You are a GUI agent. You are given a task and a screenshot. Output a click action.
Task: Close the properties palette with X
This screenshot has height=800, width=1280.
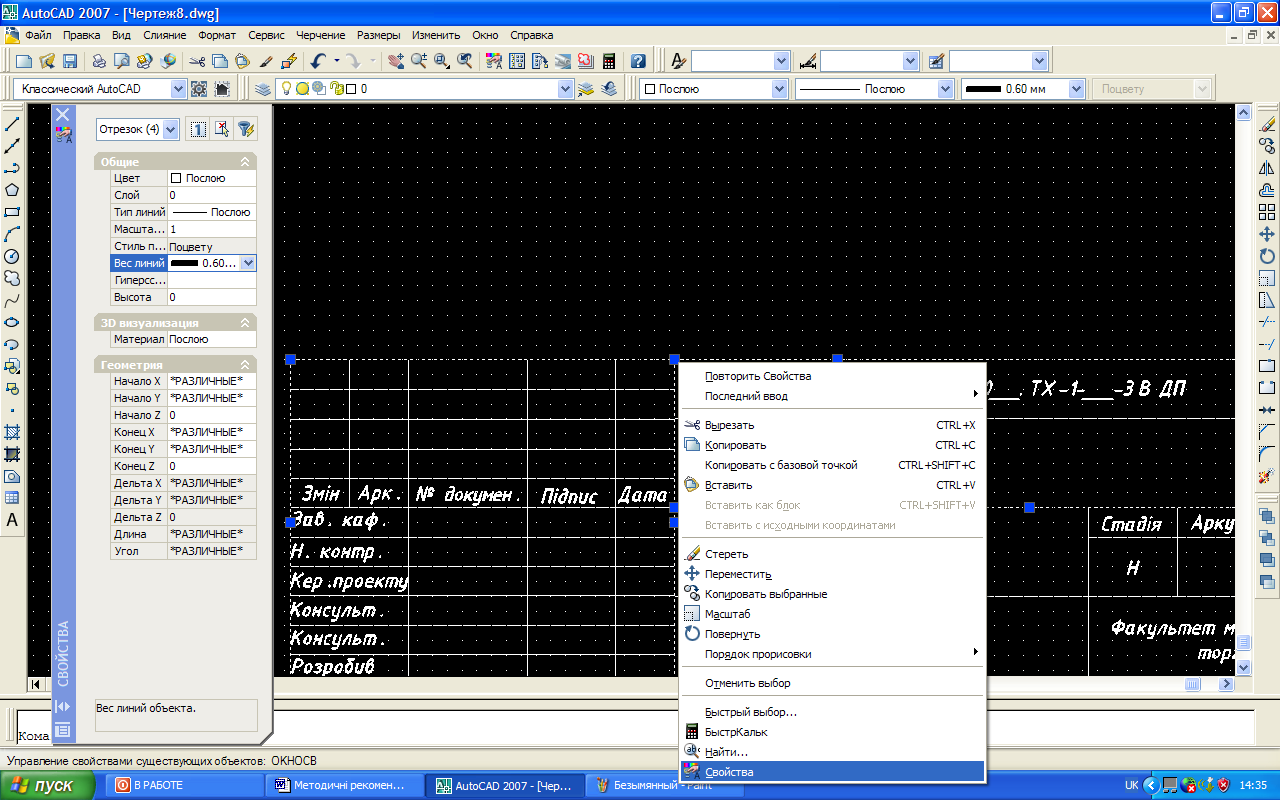click(x=62, y=114)
